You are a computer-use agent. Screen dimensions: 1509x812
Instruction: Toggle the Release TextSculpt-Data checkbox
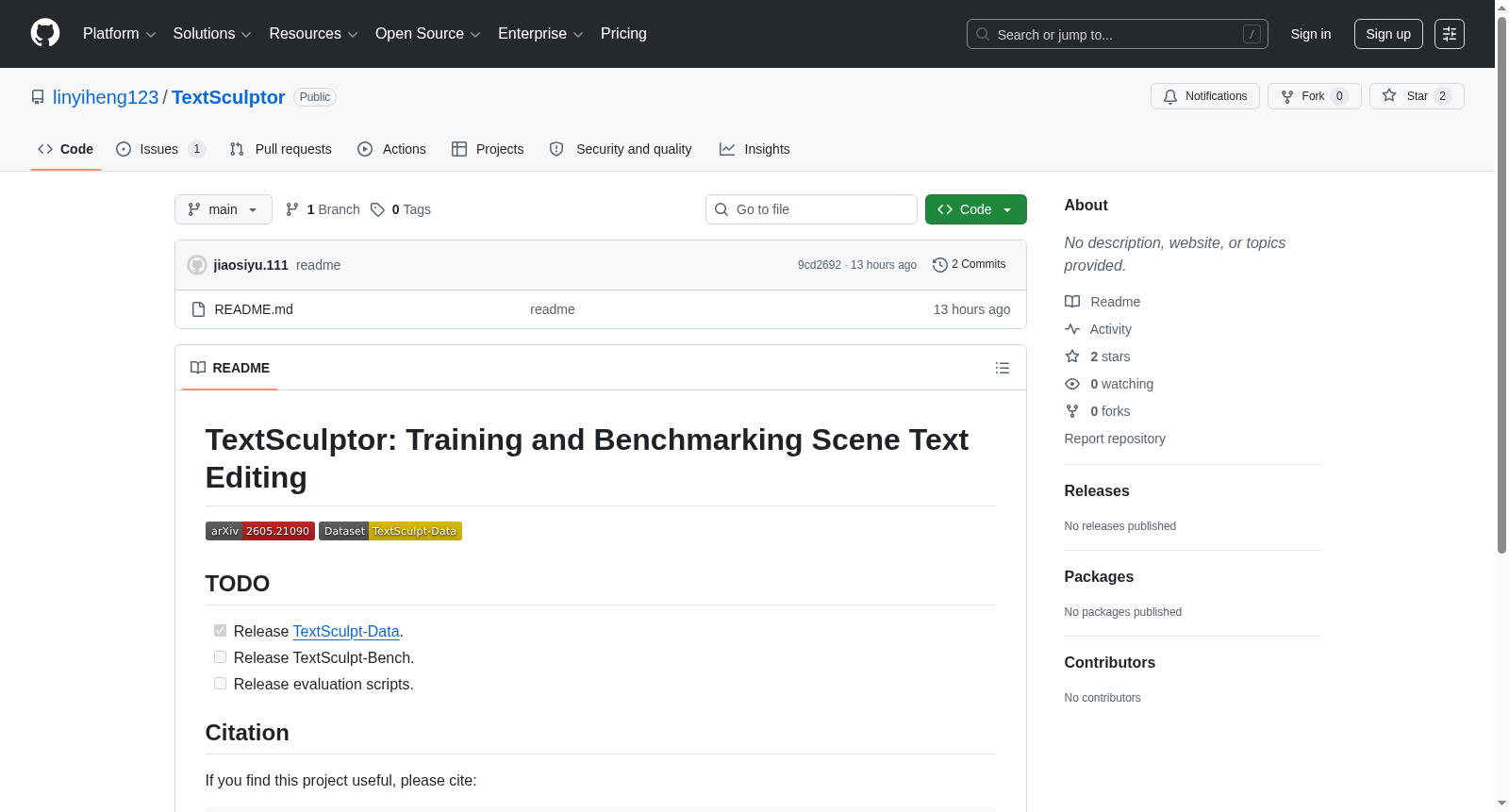pyautogui.click(x=220, y=631)
